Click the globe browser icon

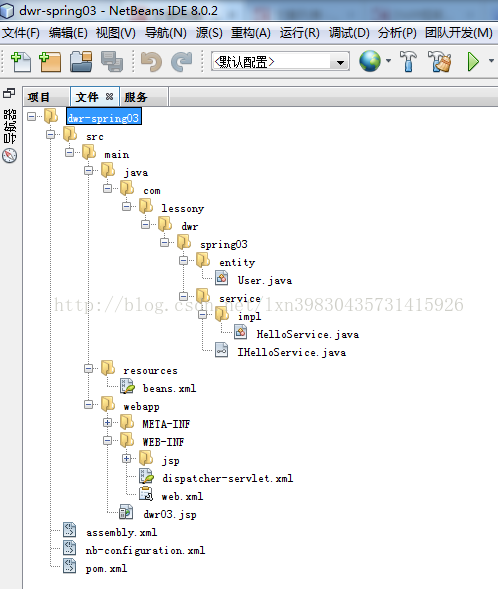pyautogui.click(x=370, y=61)
